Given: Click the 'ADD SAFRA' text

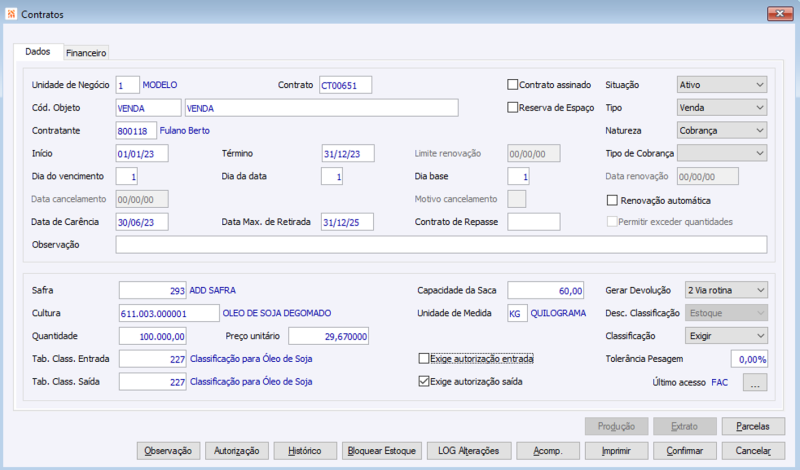Looking at the screenshot, I should 213,290.
